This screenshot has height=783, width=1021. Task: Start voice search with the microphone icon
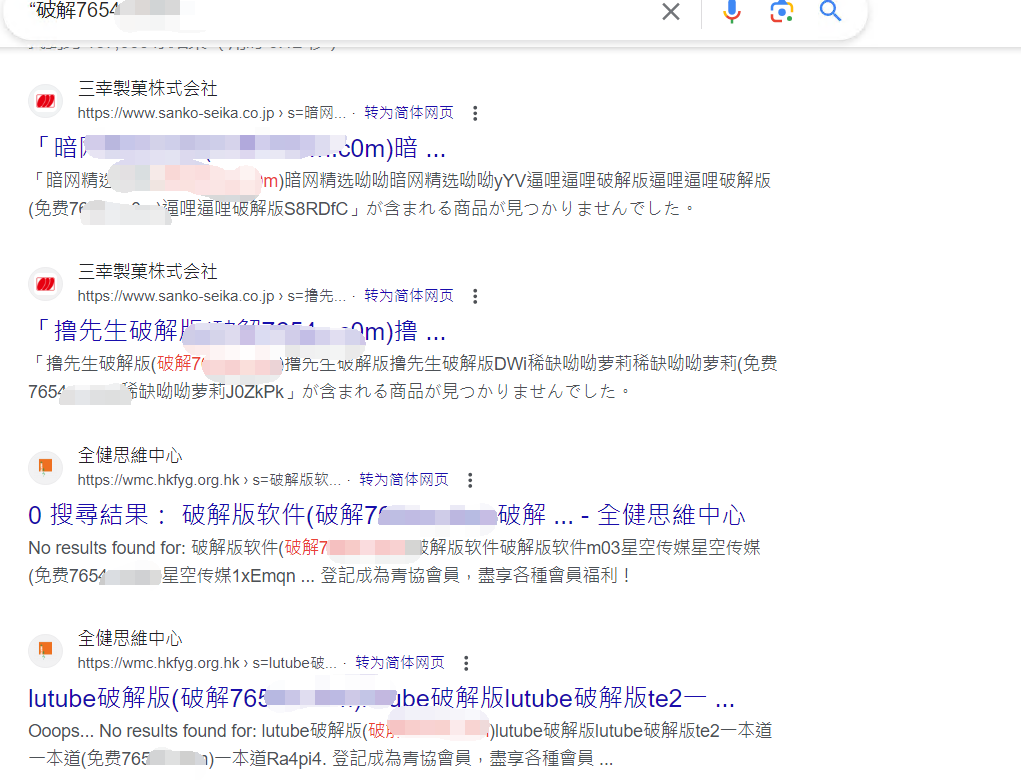(x=732, y=11)
